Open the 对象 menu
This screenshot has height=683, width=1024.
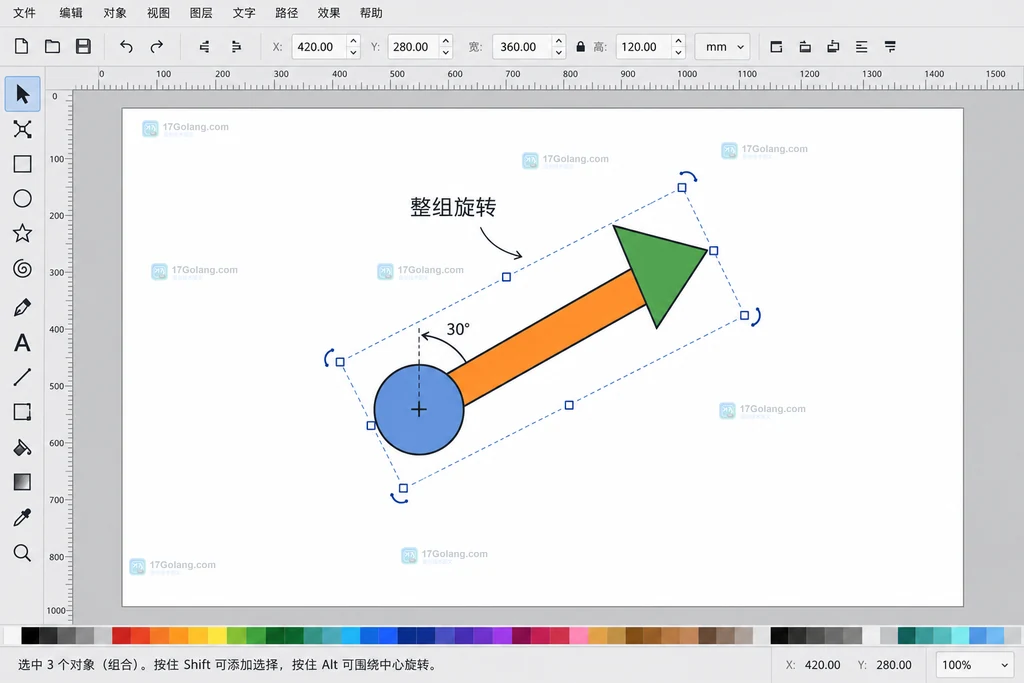coord(114,12)
